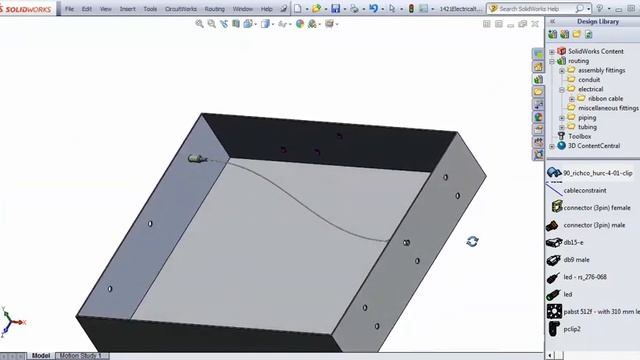Select the led - rs_276-068 item
The width and height of the screenshot is (640, 360).
(585, 277)
